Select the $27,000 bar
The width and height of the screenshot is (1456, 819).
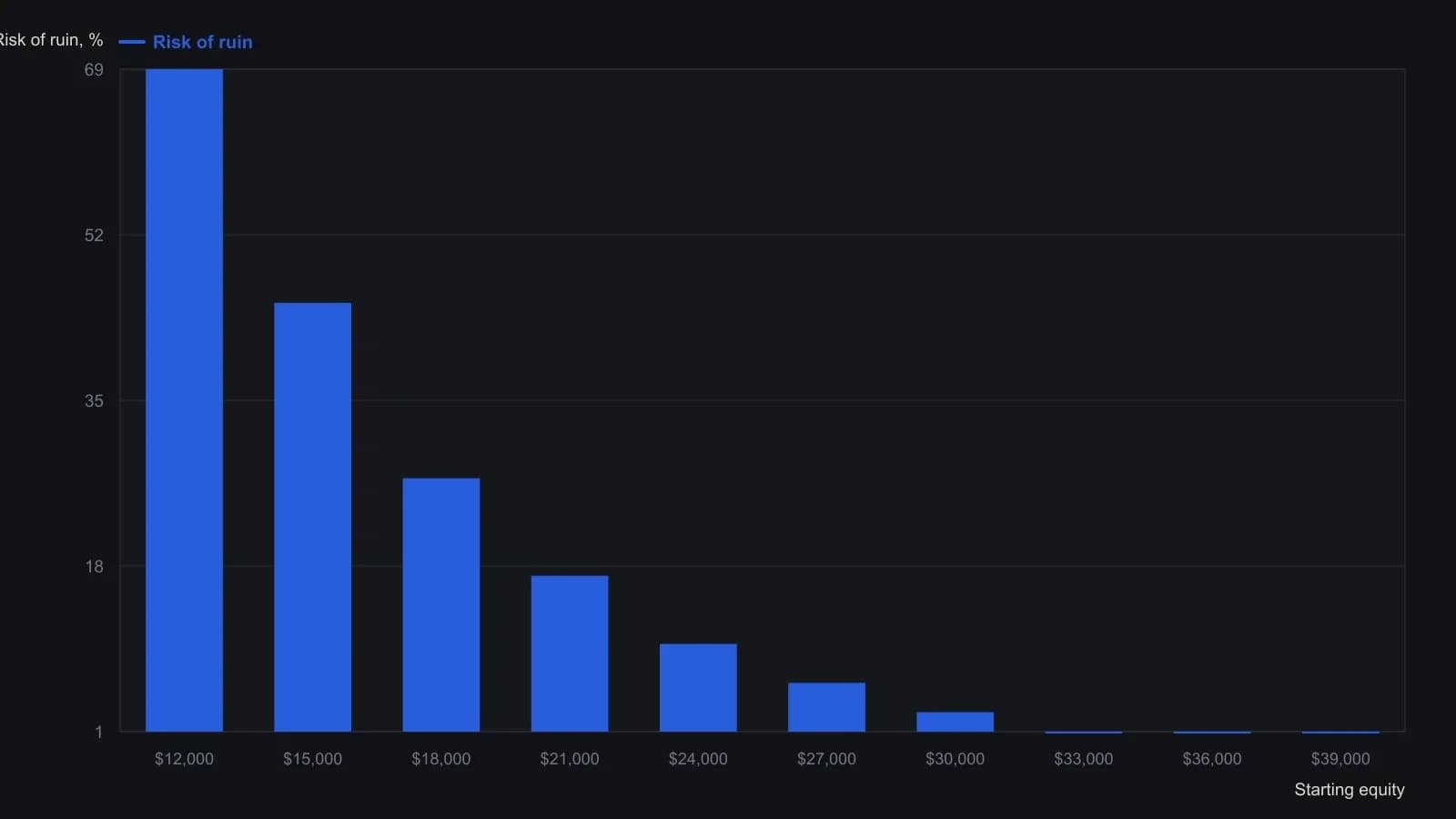(826, 707)
